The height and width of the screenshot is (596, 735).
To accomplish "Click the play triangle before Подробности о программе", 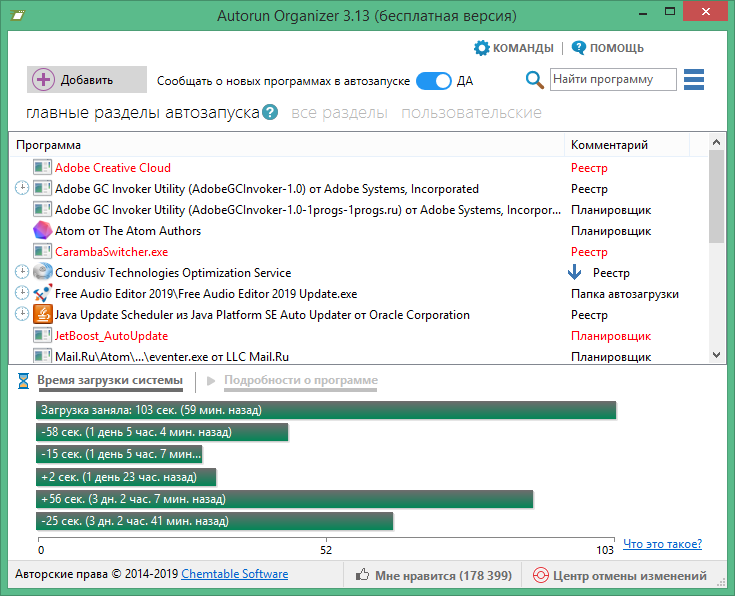I will [x=211, y=381].
